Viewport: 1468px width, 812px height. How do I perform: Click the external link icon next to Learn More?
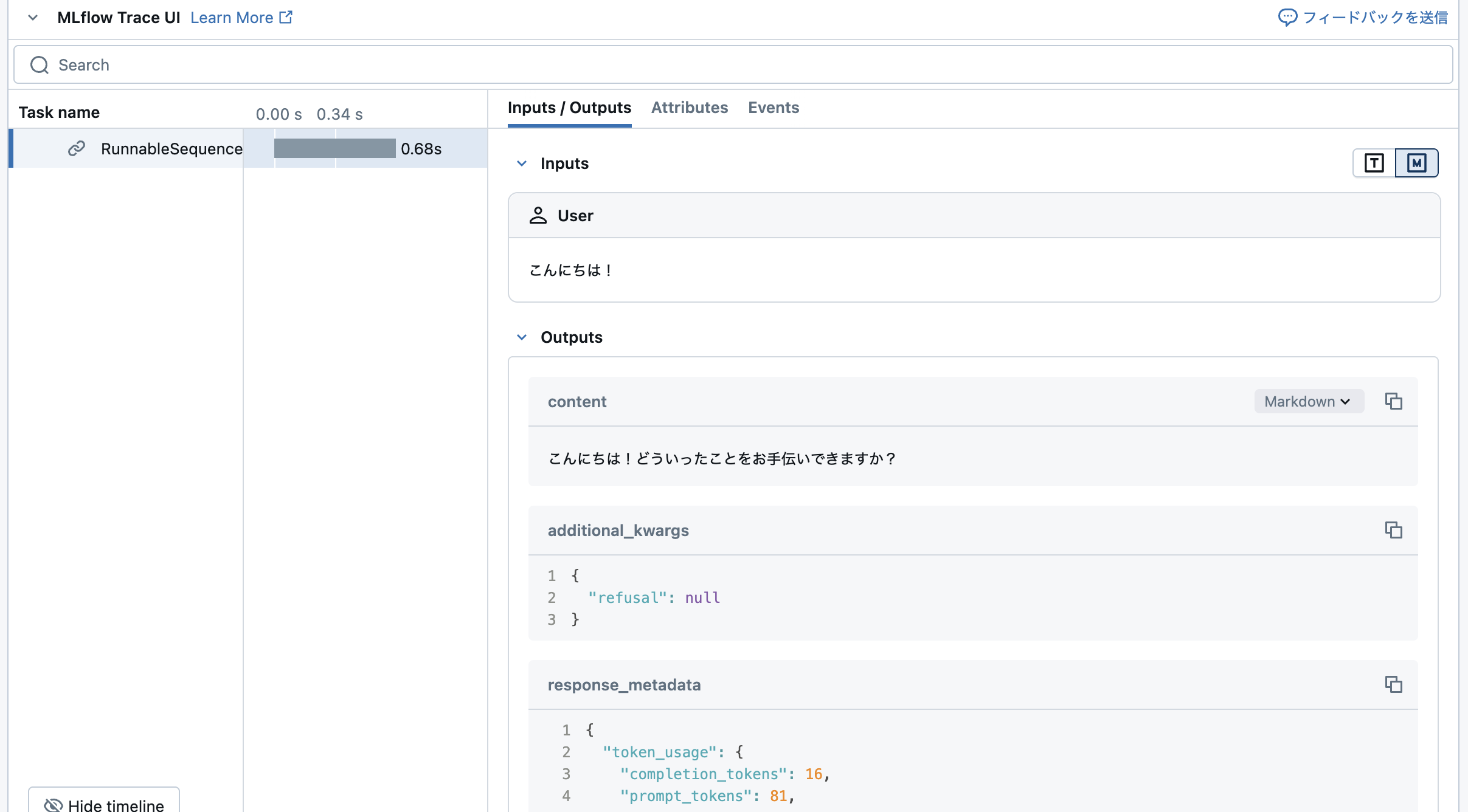pos(285,16)
